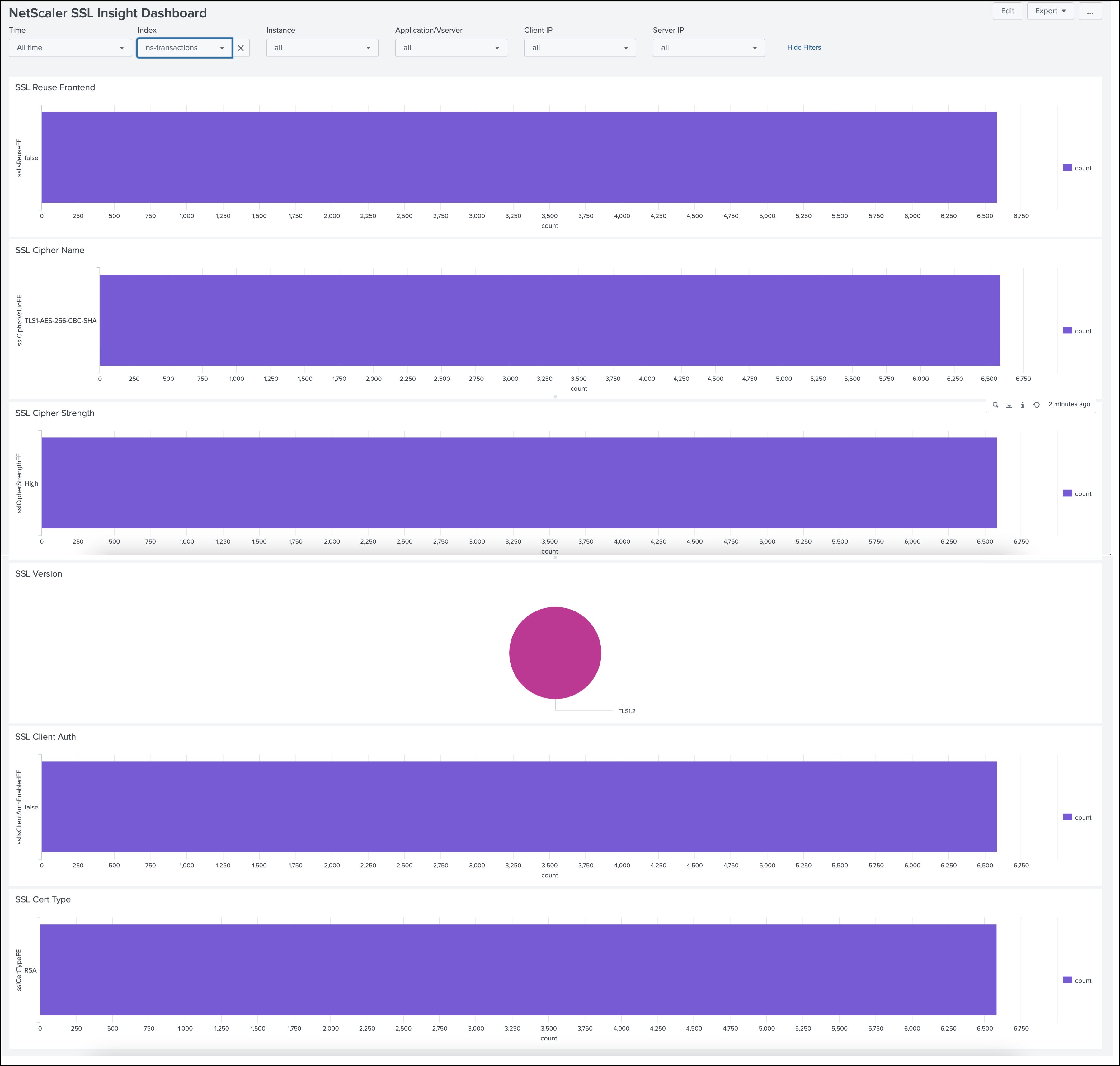
Task: Clear the Index filter with the X
Action: (x=241, y=48)
